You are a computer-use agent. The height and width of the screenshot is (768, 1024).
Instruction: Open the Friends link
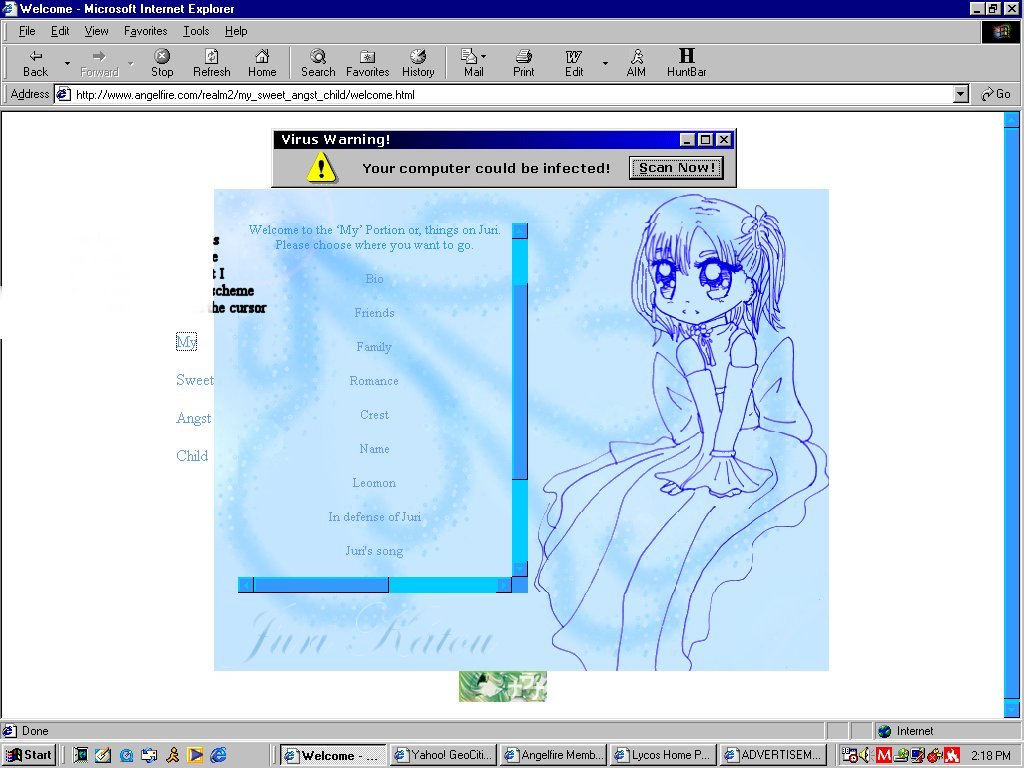(x=374, y=313)
